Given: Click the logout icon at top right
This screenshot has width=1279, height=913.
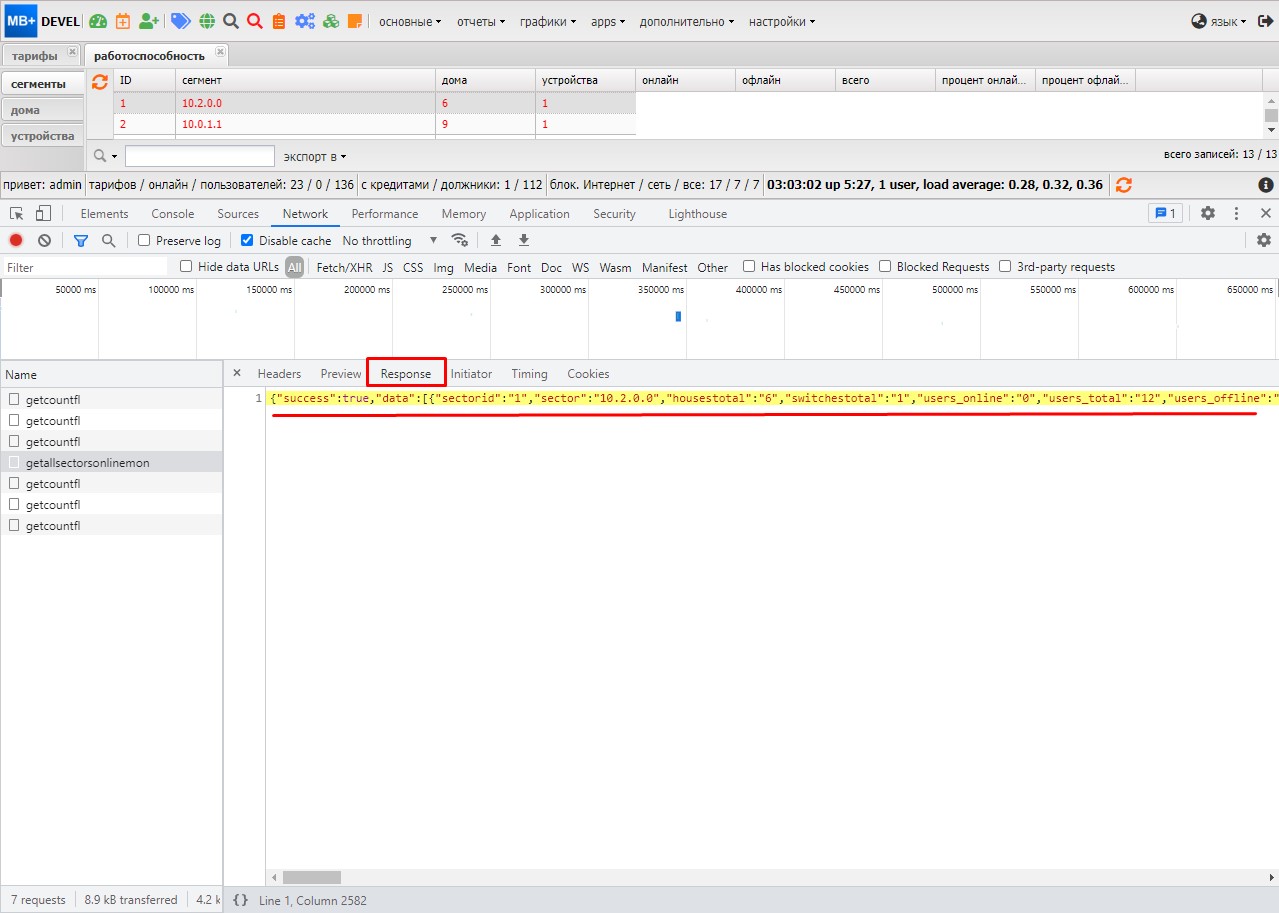Looking at the screenshot, I should click(x=1265, y=21).
